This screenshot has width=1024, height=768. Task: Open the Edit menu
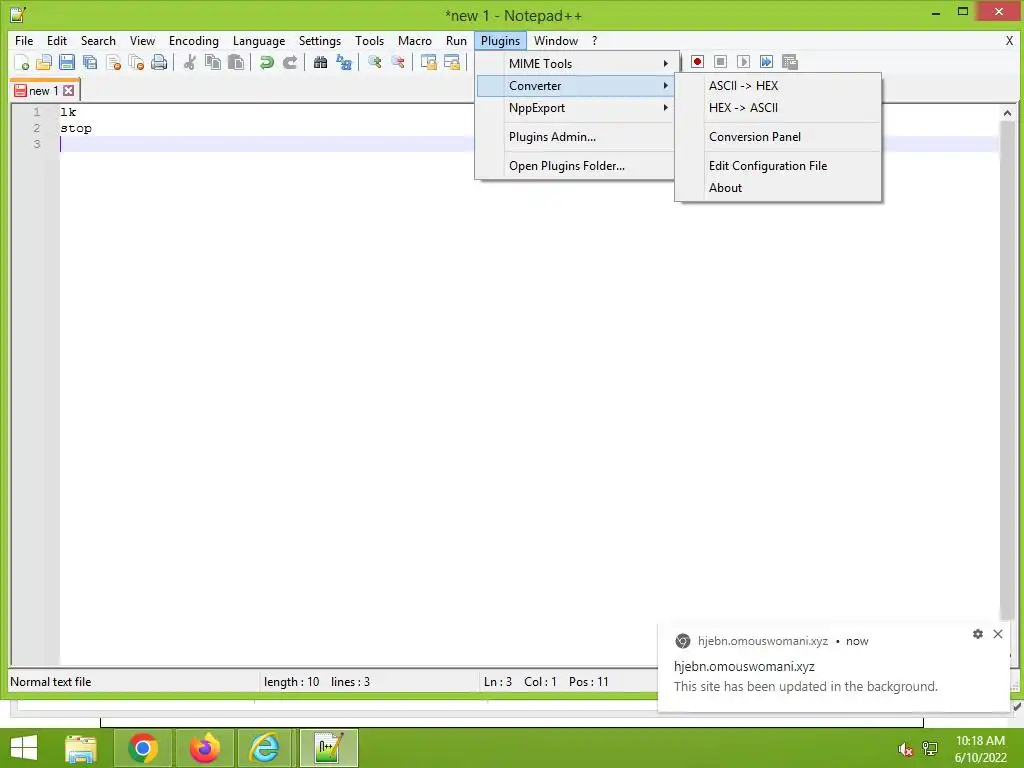(x=57, y=40)
